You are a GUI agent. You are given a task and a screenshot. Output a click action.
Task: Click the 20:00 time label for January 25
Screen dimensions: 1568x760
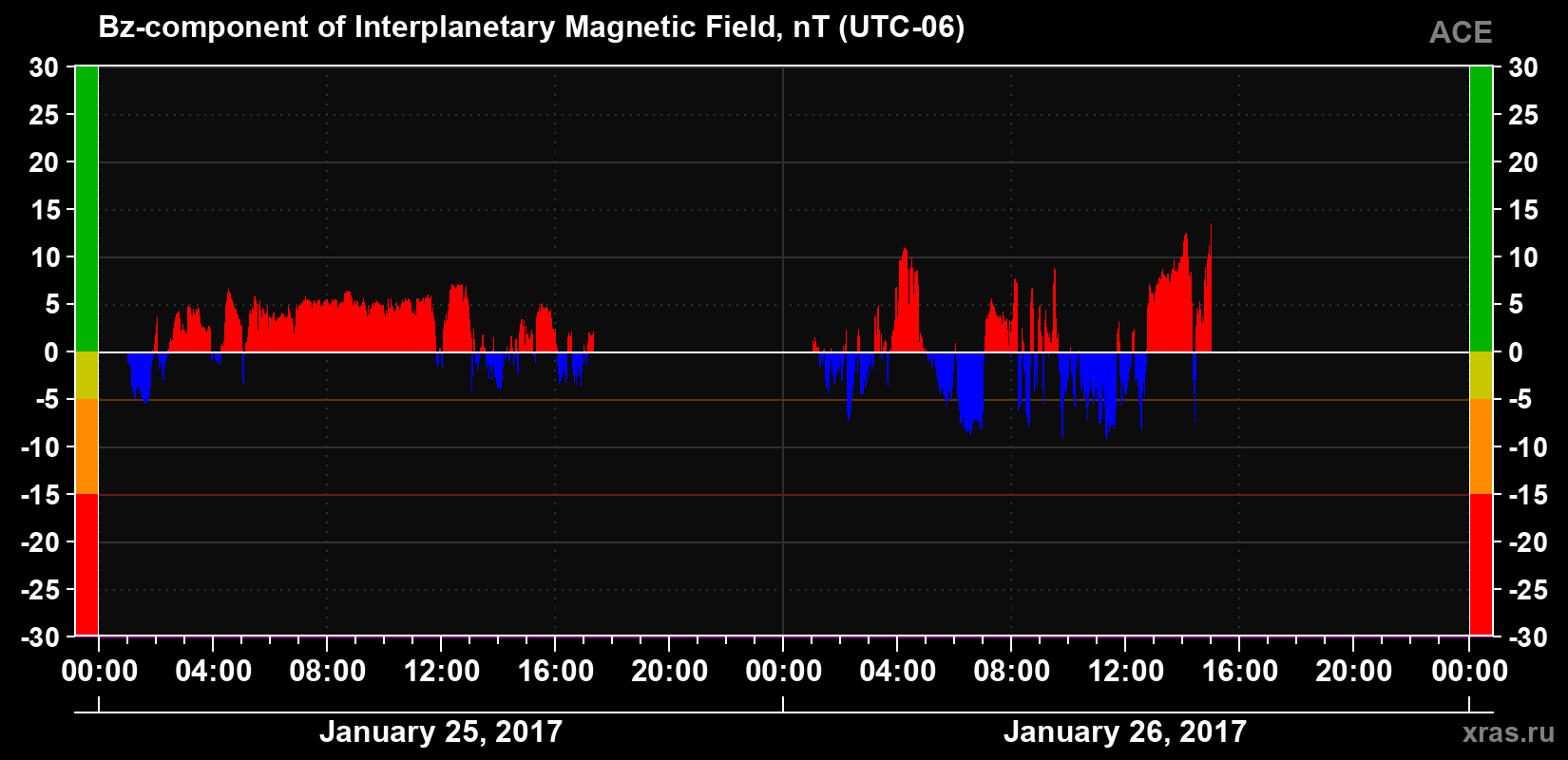[x=669, y=672]
